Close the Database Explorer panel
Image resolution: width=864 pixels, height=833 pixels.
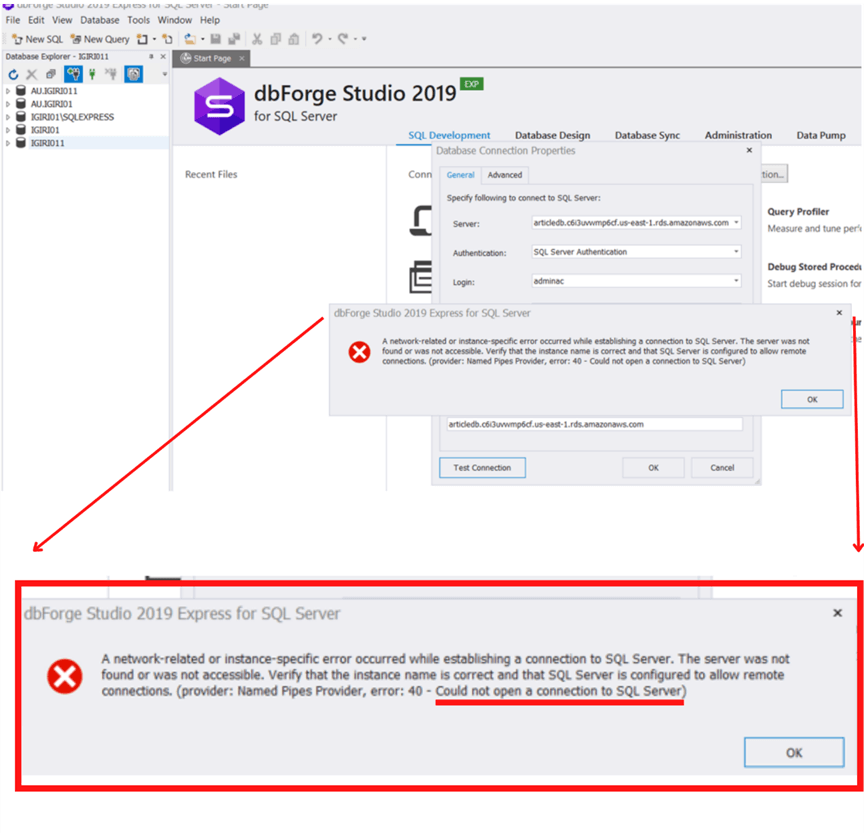coord(163,57)
